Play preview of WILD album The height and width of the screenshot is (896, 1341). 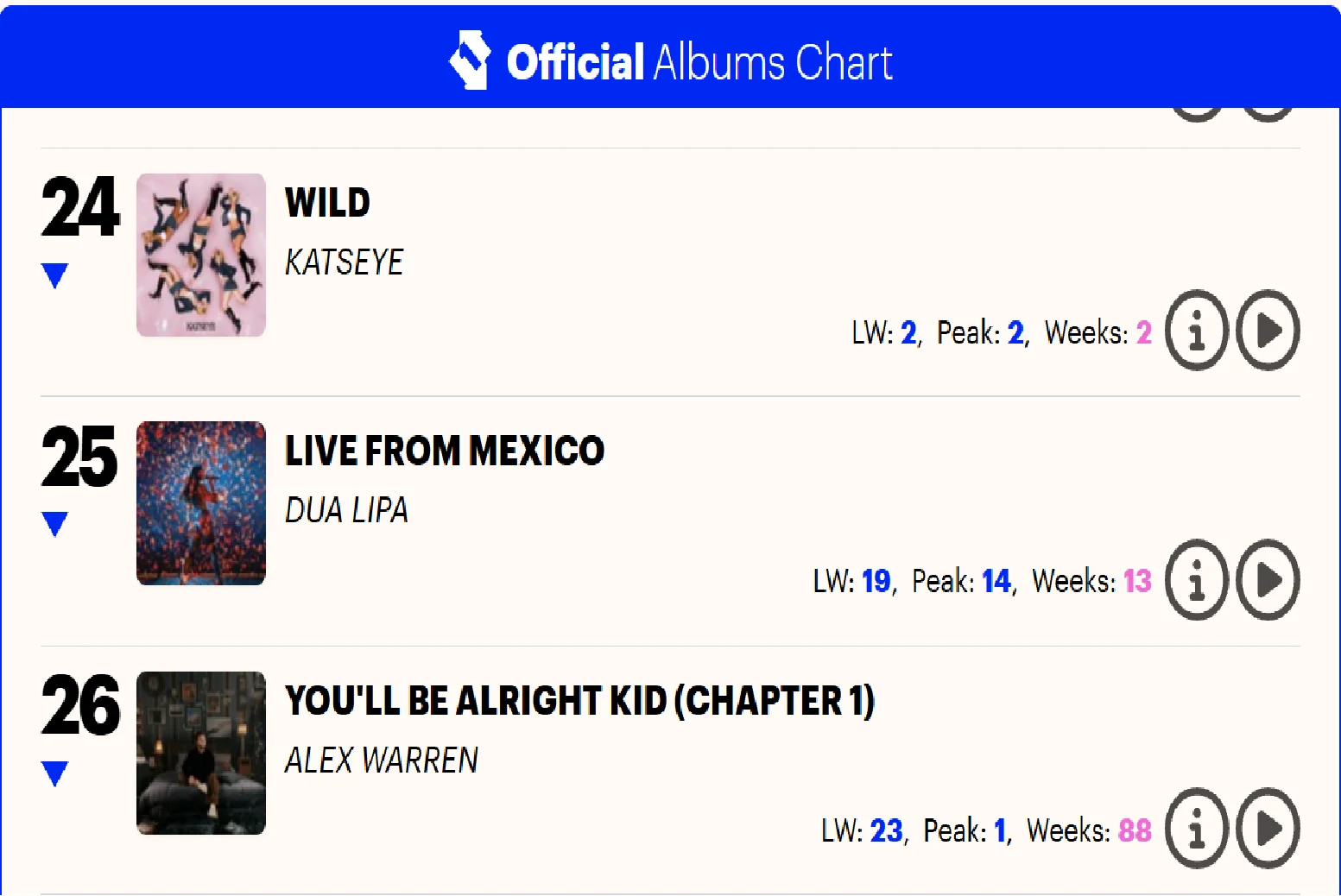1268,331
